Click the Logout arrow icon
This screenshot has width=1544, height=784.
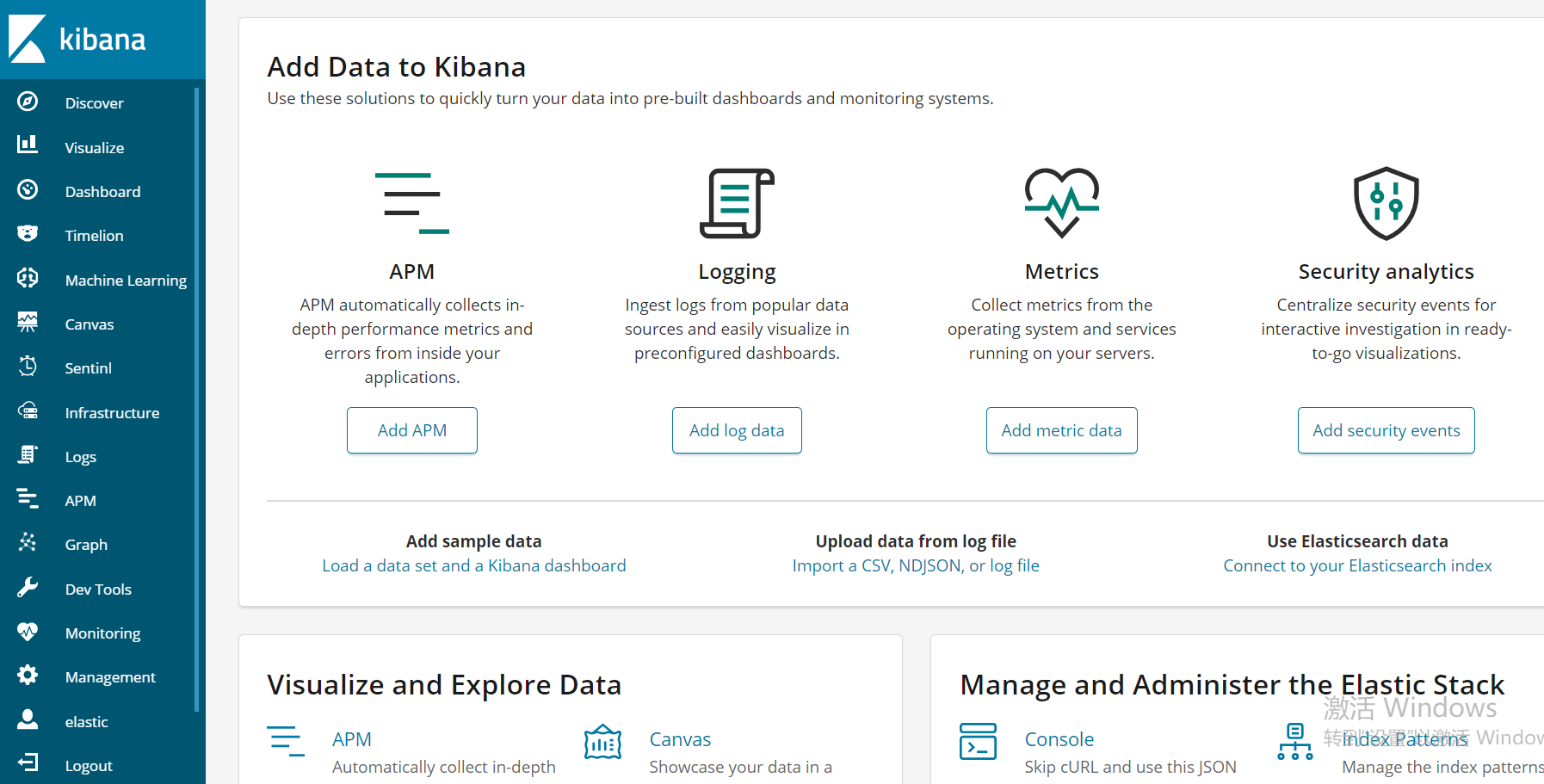(28, 762)
